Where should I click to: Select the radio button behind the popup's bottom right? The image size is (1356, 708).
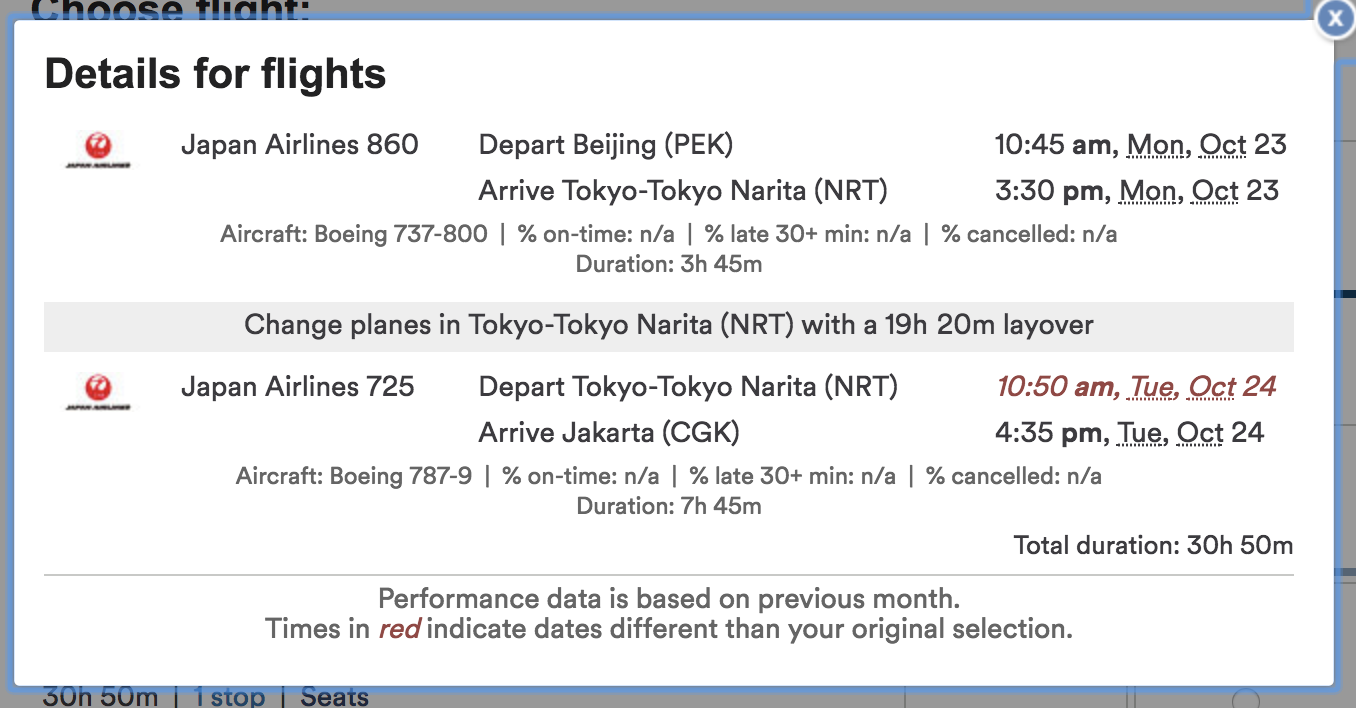point(1246,698)
